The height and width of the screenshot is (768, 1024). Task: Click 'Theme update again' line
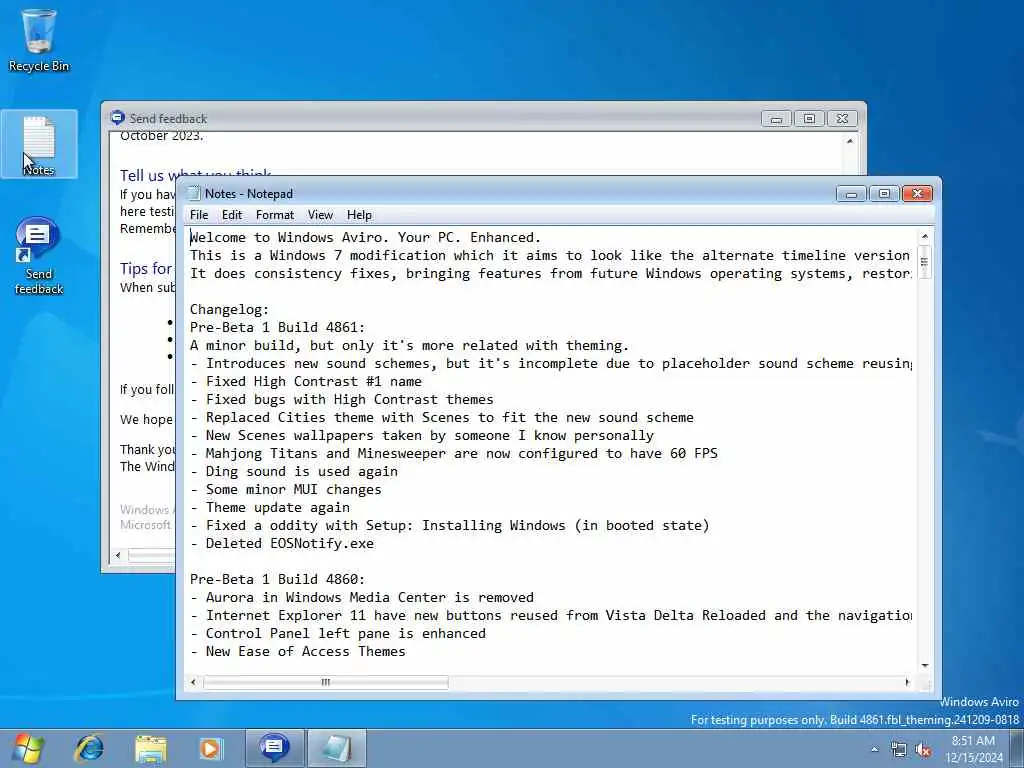coord(270,507)
